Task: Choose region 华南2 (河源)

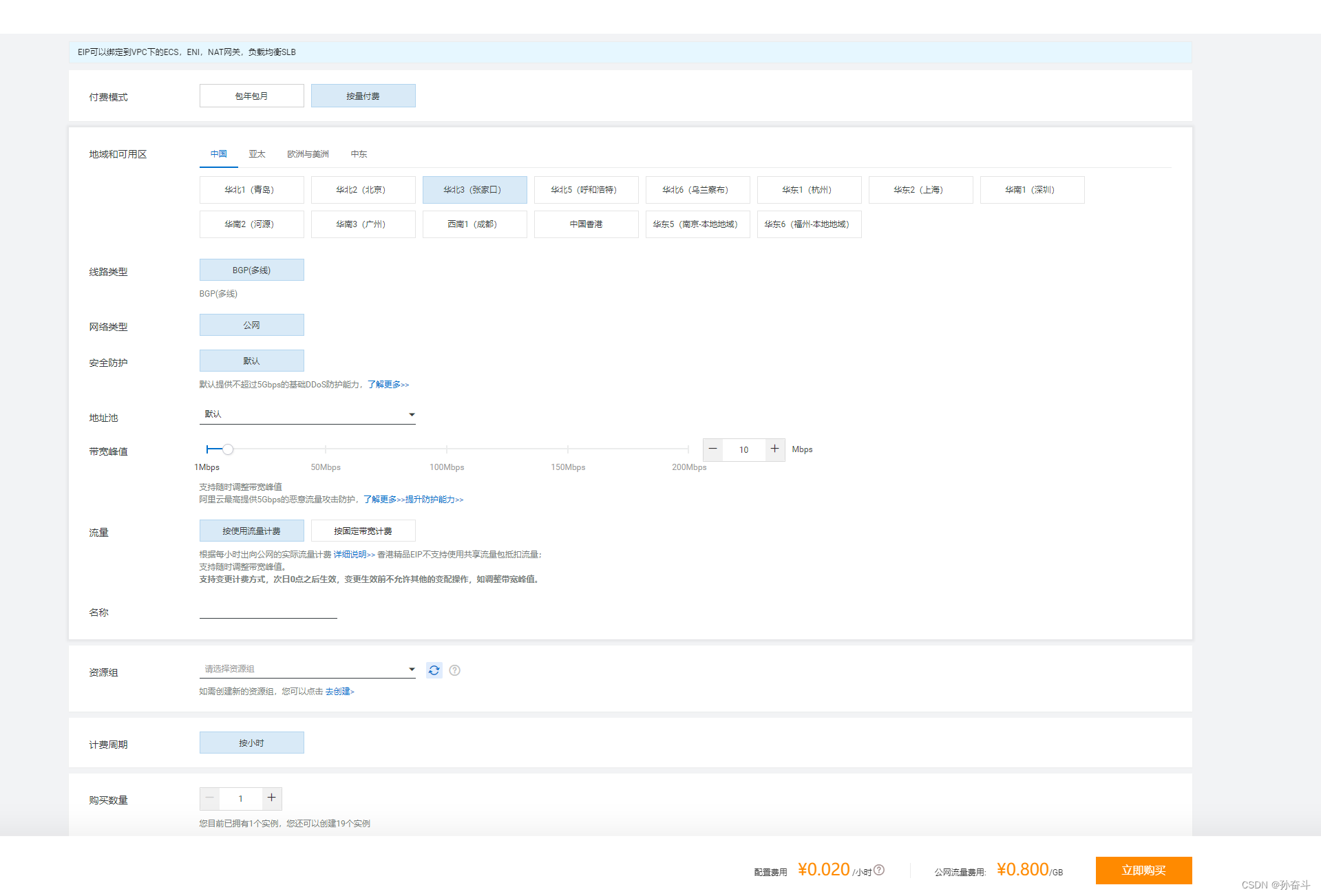Action: 252,224
